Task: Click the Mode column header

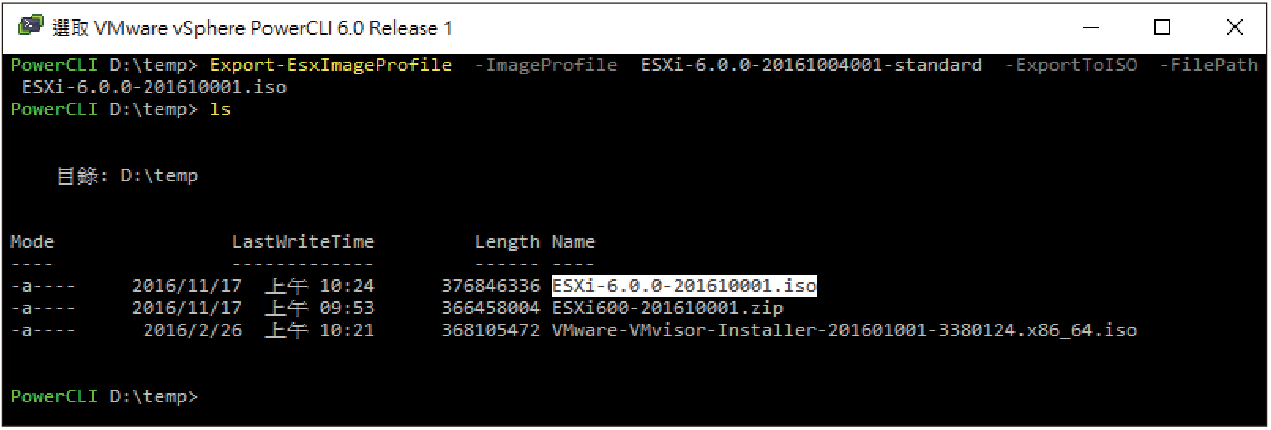Action: [x=32, y=242]
